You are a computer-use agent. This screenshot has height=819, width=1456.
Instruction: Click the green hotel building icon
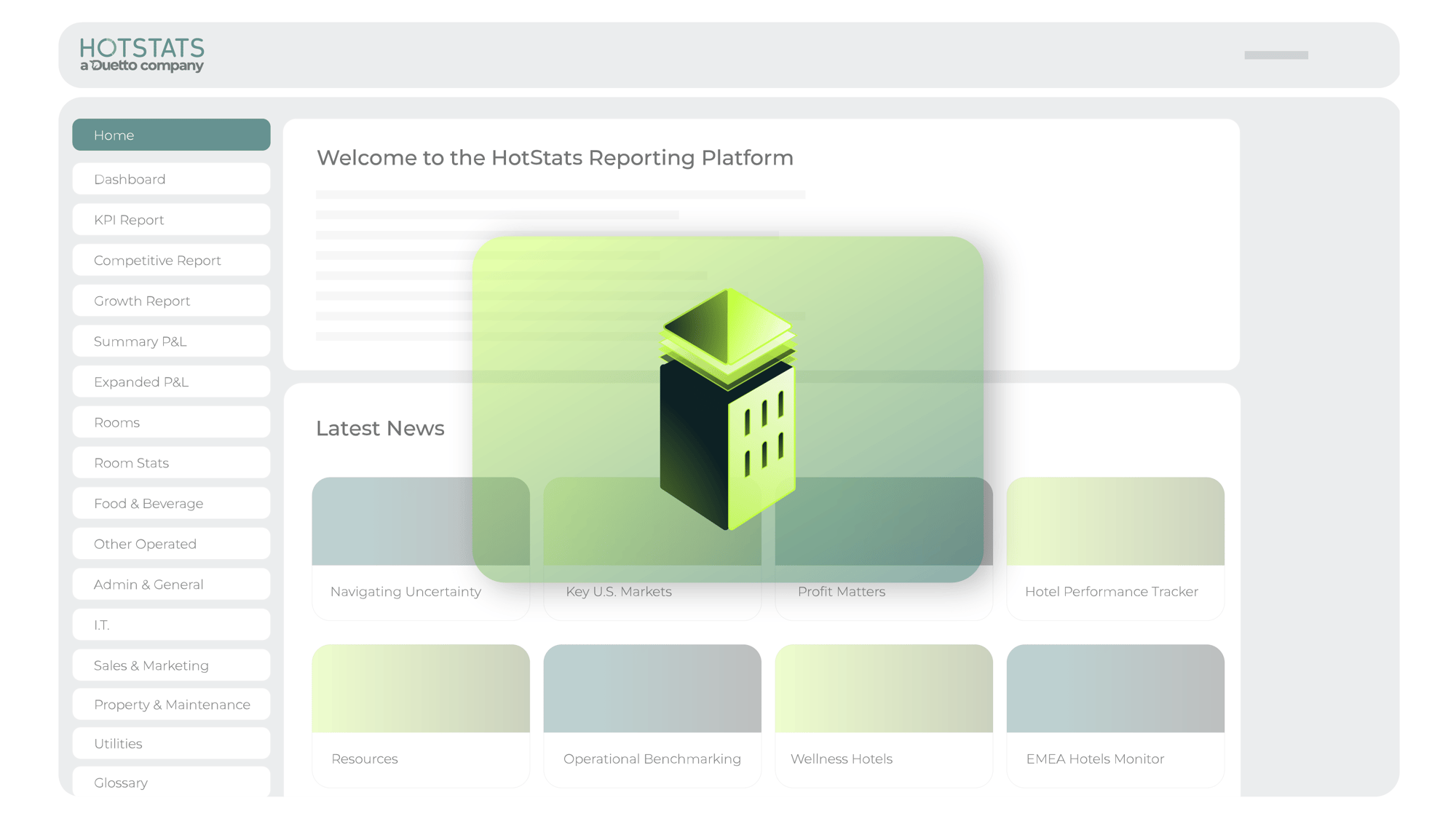727,409
